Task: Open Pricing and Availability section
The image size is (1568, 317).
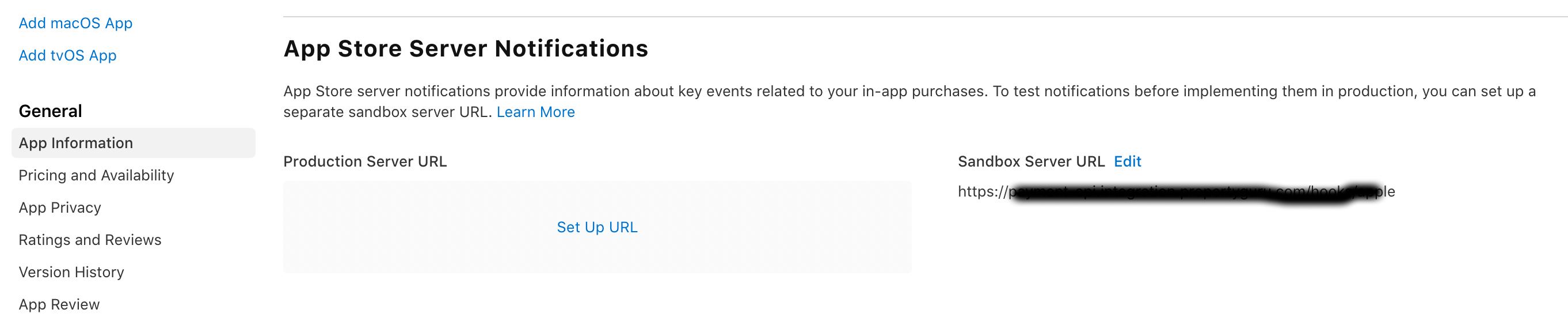Action: pos(96,176)
